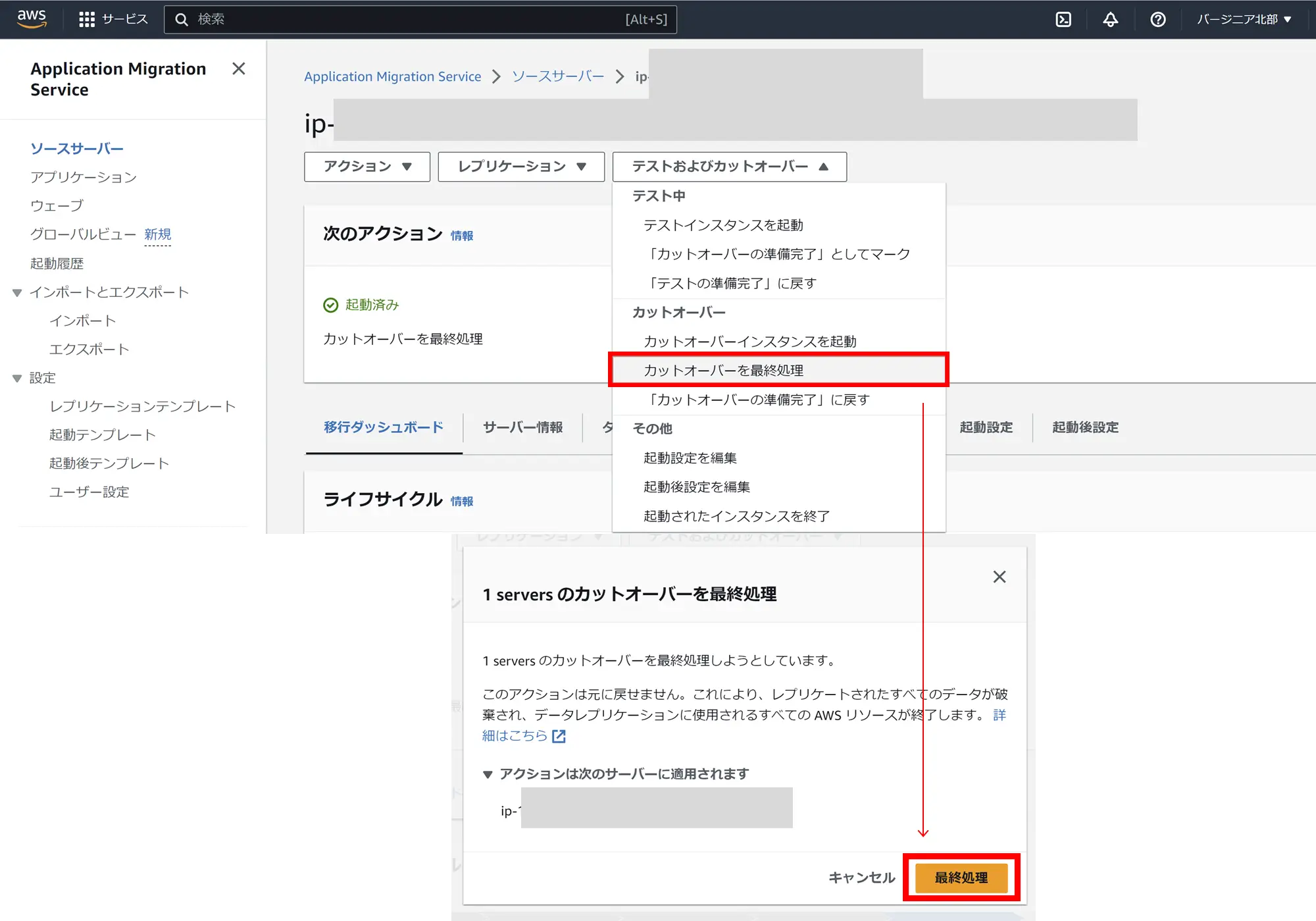
Task: Open グローバルビュー in the sidebar
Action: click(83, 234)
